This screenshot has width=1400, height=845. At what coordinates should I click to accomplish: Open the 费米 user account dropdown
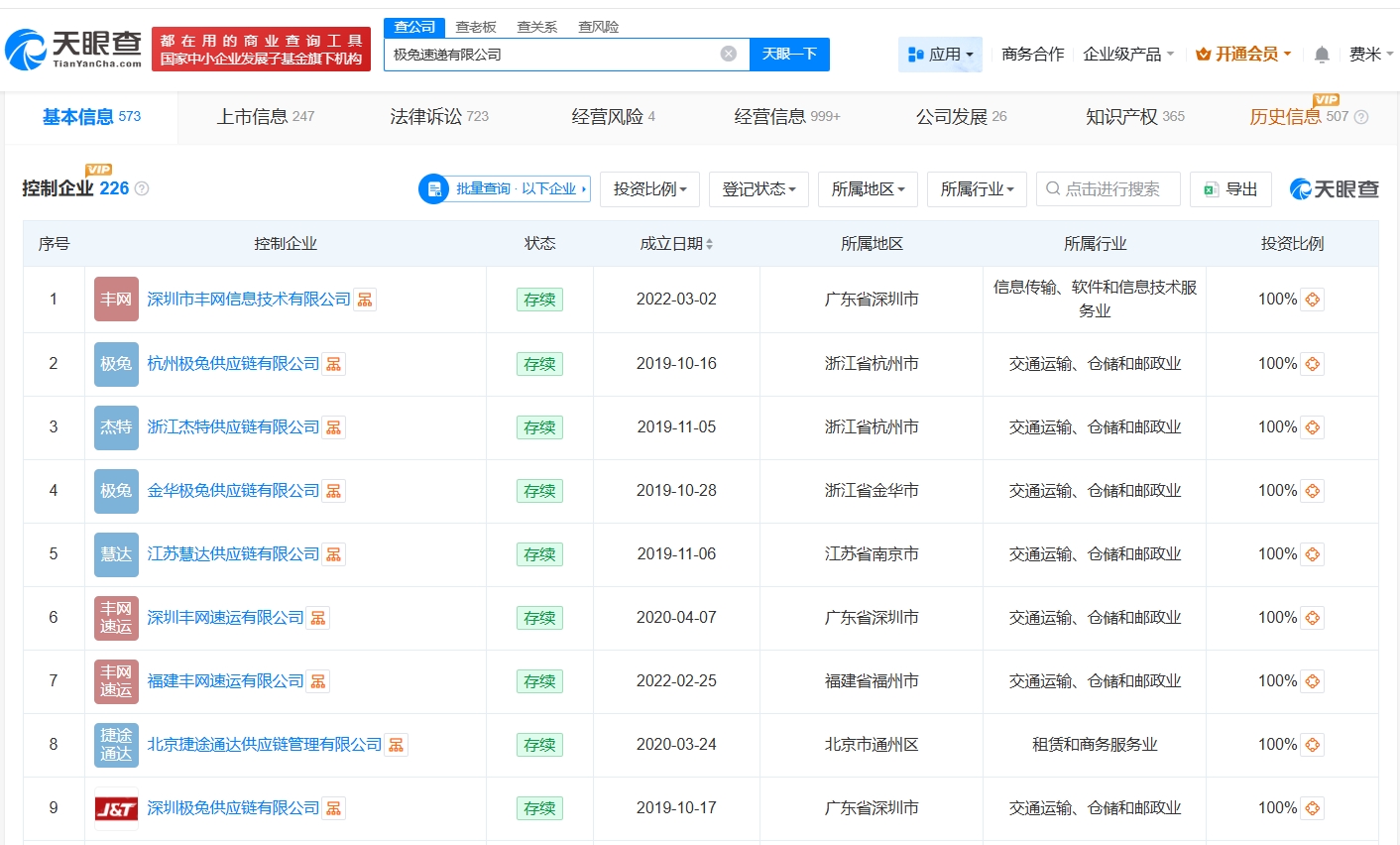1371,55
